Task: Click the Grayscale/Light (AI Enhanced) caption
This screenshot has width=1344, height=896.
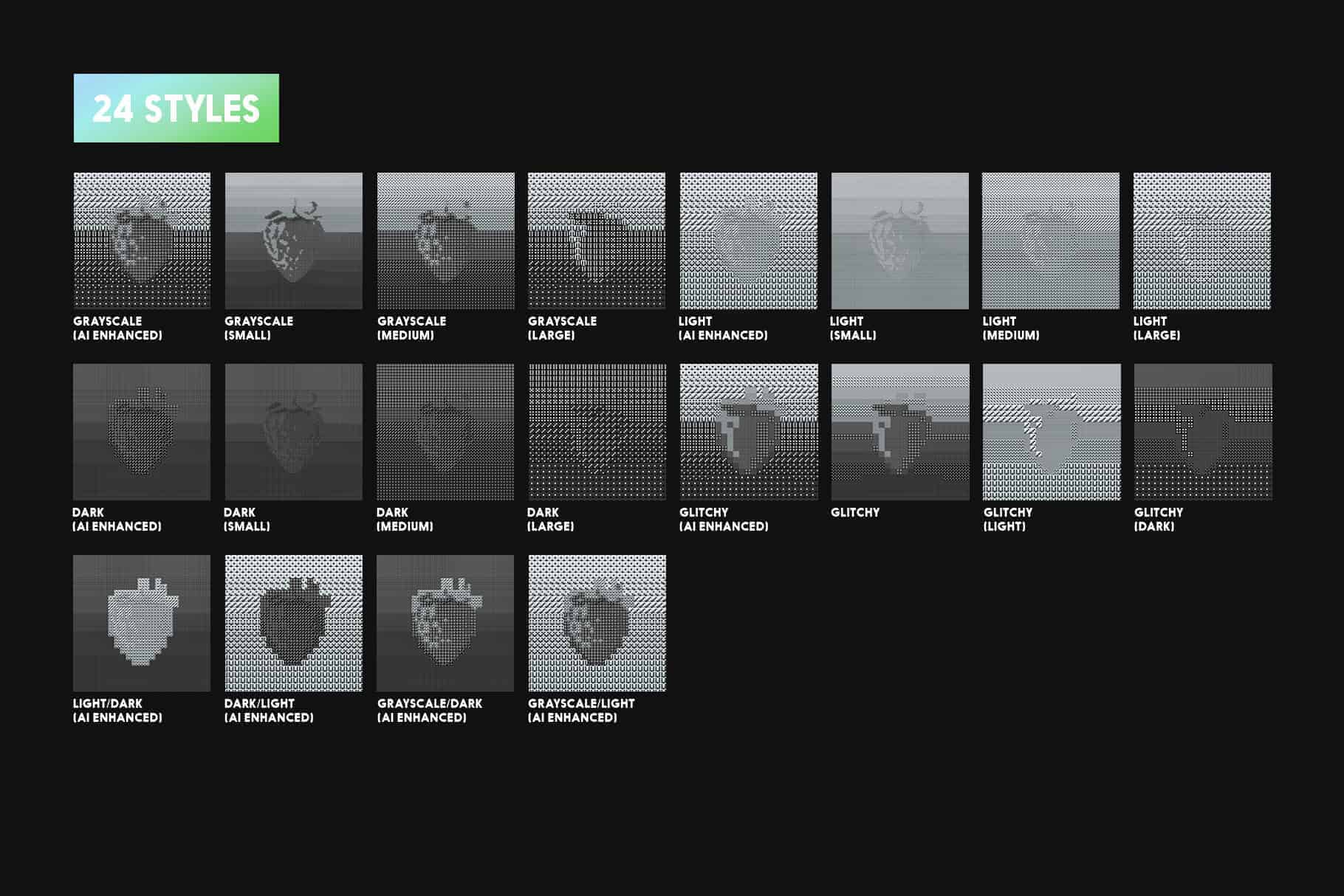Action: 580,710
